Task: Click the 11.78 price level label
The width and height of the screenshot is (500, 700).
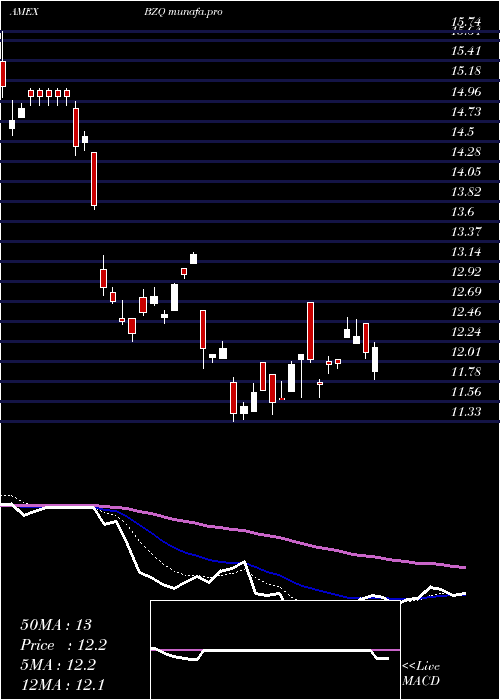Action: click(x=466, y=372)
